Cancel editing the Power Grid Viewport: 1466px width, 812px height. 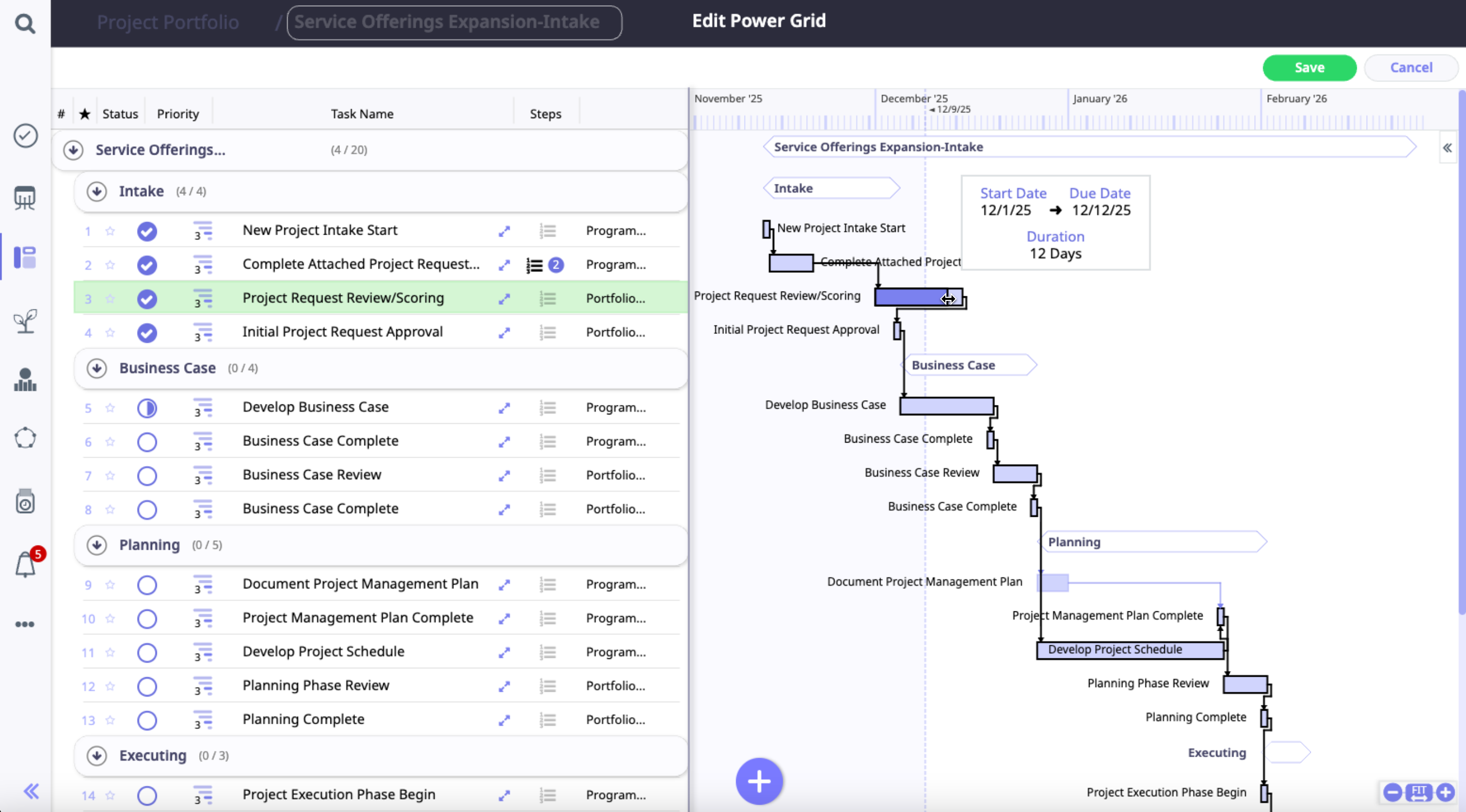click(1411, 68)
